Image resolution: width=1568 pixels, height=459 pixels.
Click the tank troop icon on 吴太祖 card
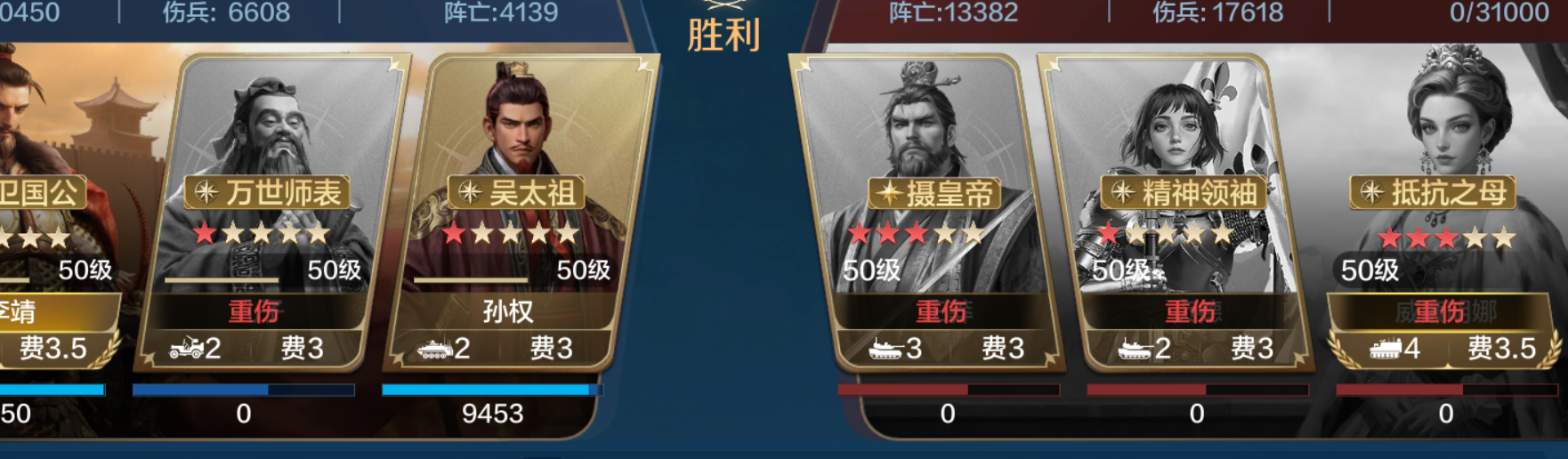pos(434,349)
